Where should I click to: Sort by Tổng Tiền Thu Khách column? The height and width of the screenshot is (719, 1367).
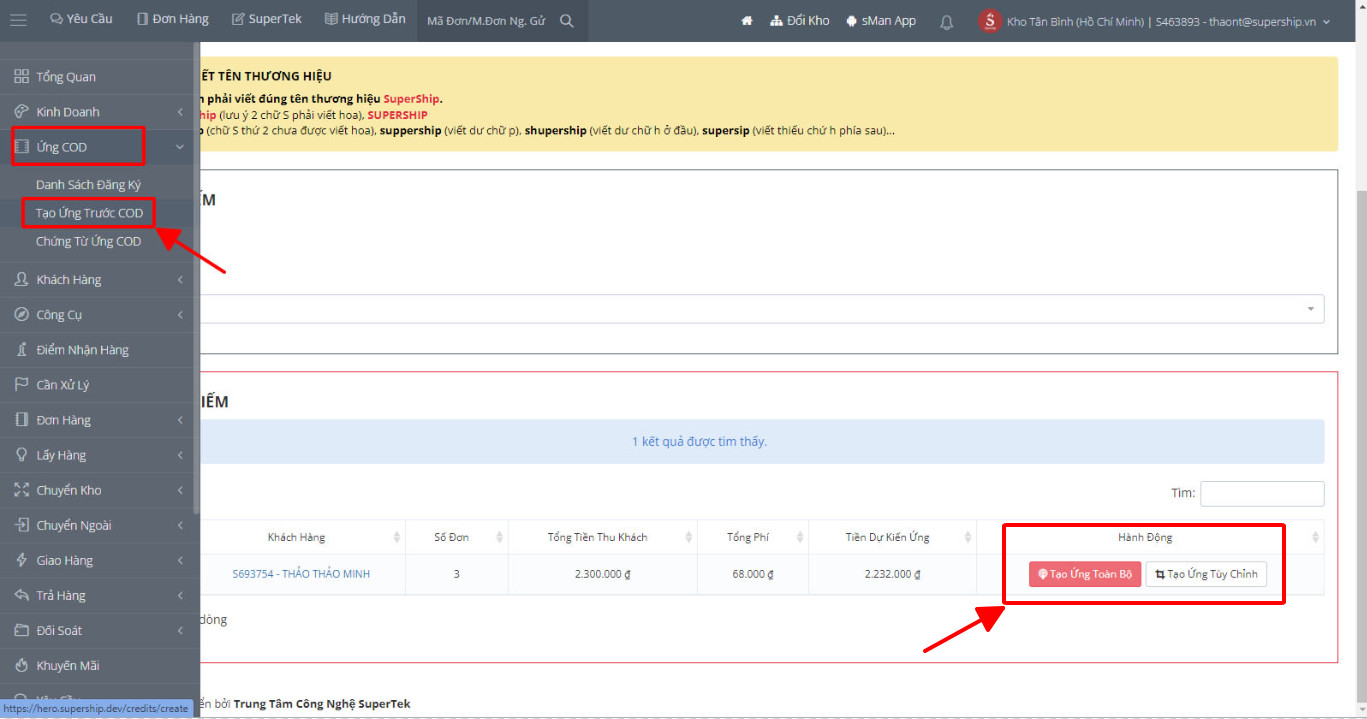click(x=603, y=537)
